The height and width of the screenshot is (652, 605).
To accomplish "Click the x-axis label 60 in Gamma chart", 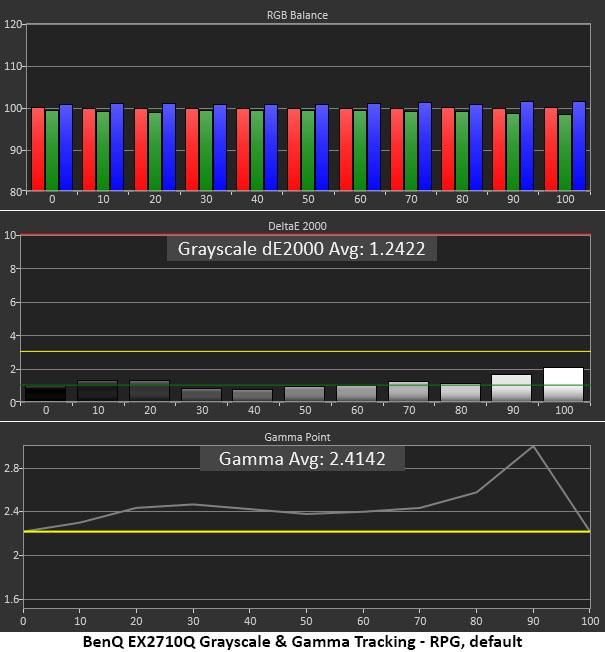I will (x=363, y=621).
